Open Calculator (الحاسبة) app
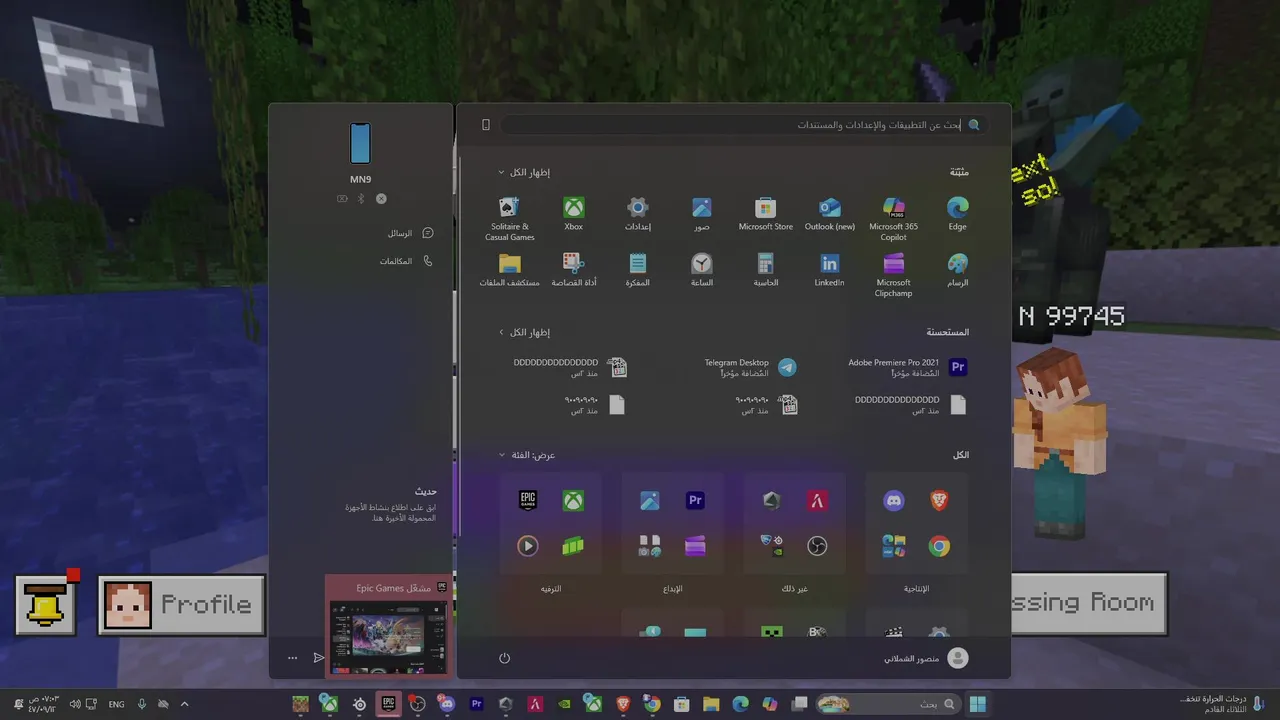Screen dimensions: 1280x720 [766, 270]
